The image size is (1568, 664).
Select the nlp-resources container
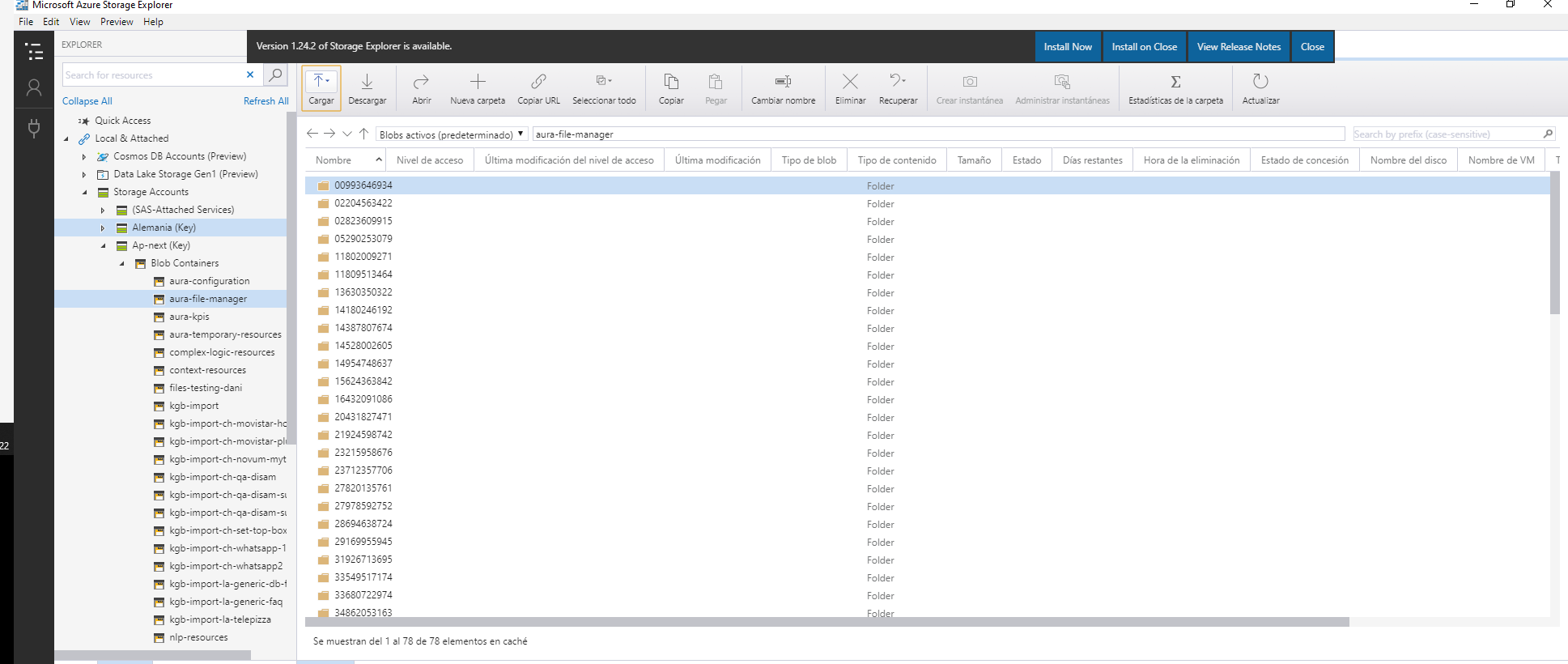pyautogui.click(x=198, y=637)
